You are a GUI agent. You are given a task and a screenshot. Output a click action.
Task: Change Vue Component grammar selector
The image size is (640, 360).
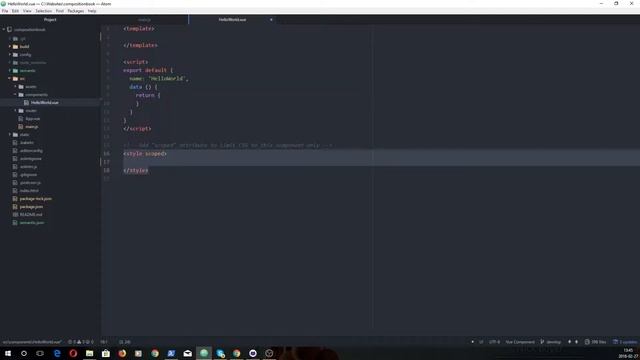pyautogui.click(x=520, y=342)
